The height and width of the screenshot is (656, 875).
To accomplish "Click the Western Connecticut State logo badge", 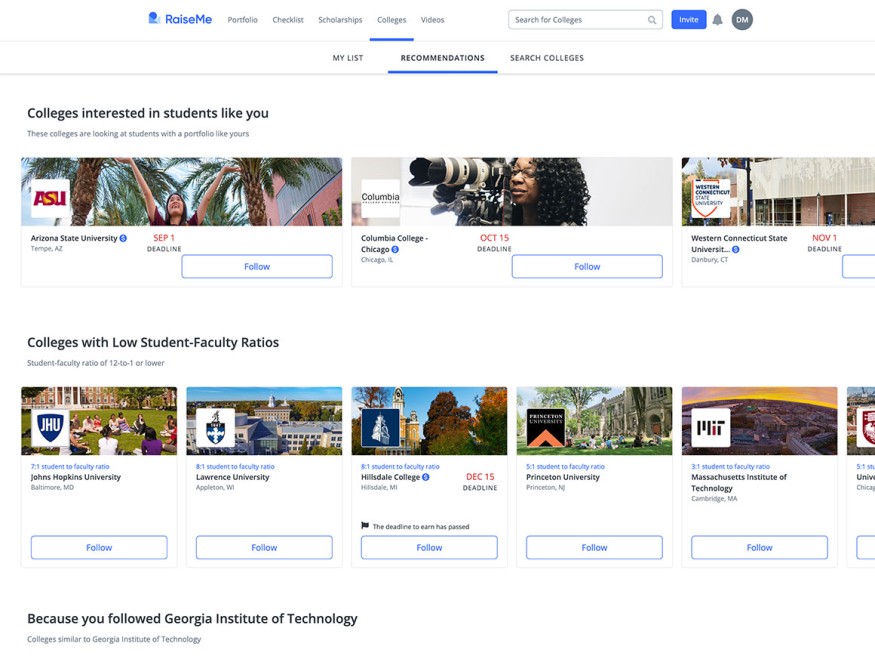I will point(711,198).
